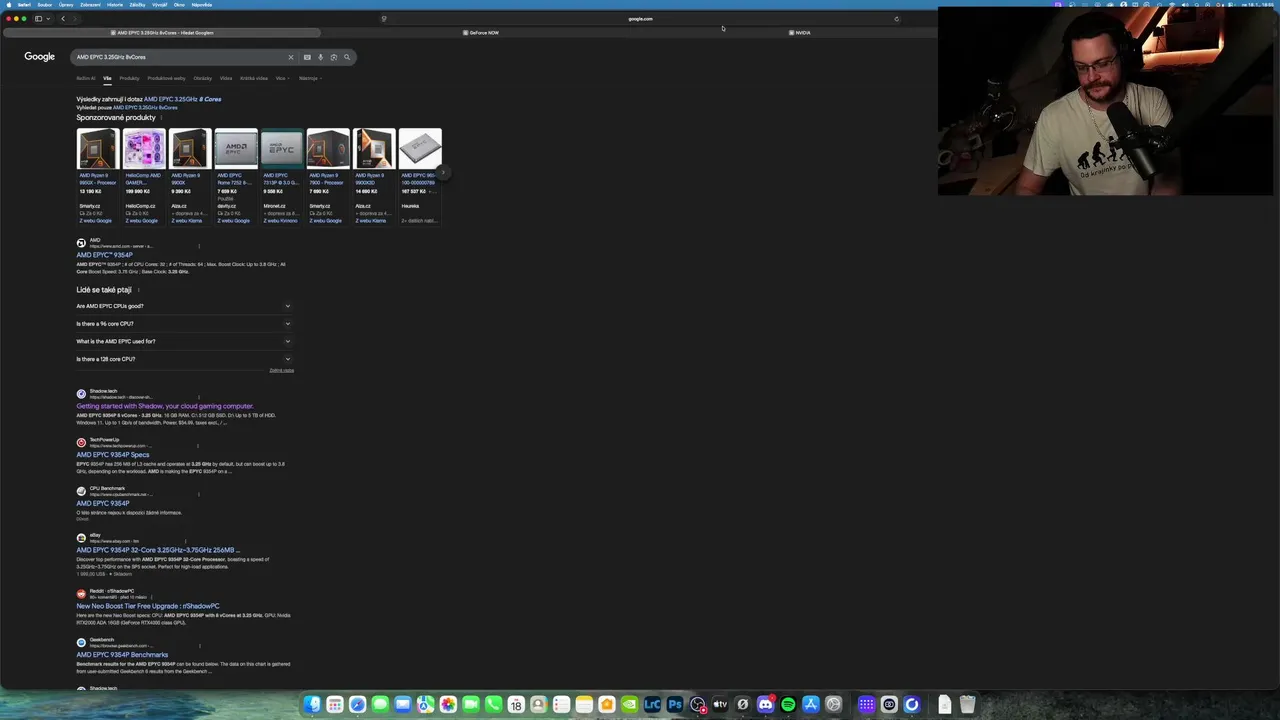Viewport: 1280px width, 720px height.
Task: Expand 'Is there a 96 core CPU?' question
Action: coord(185,324)
